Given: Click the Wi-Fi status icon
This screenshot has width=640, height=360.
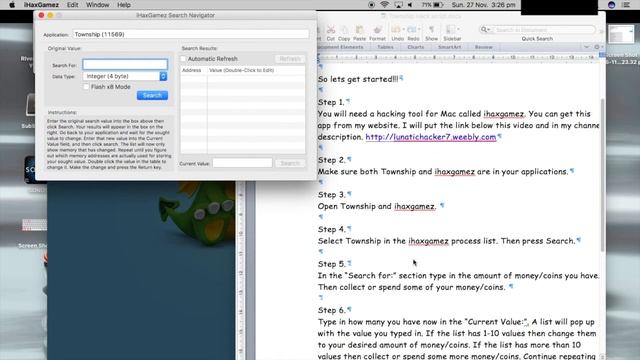Looking at the screenshot, I should click(x=384, y=5).
